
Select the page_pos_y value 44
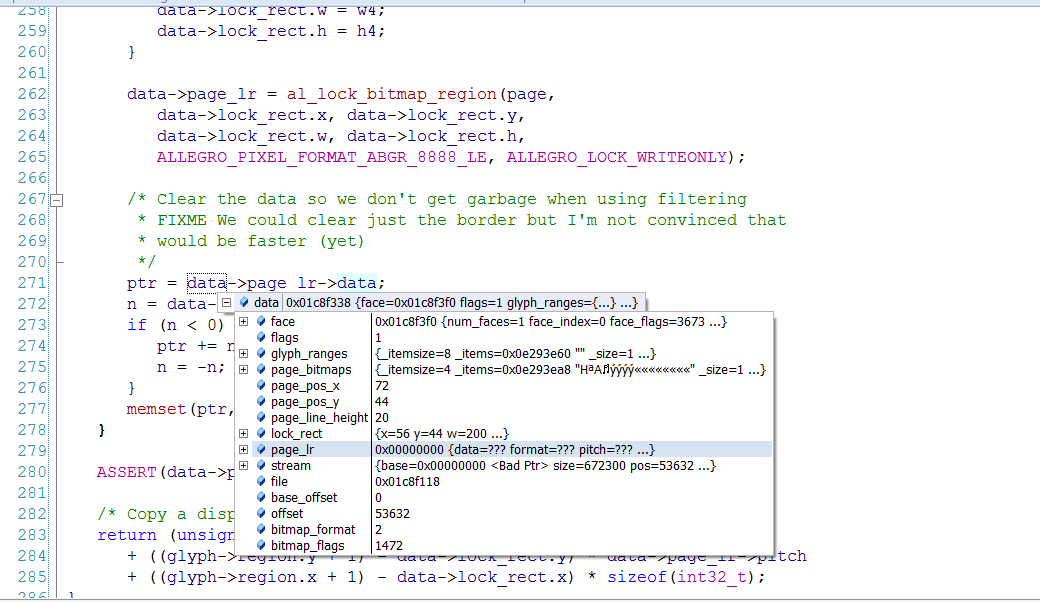point(382,402)
